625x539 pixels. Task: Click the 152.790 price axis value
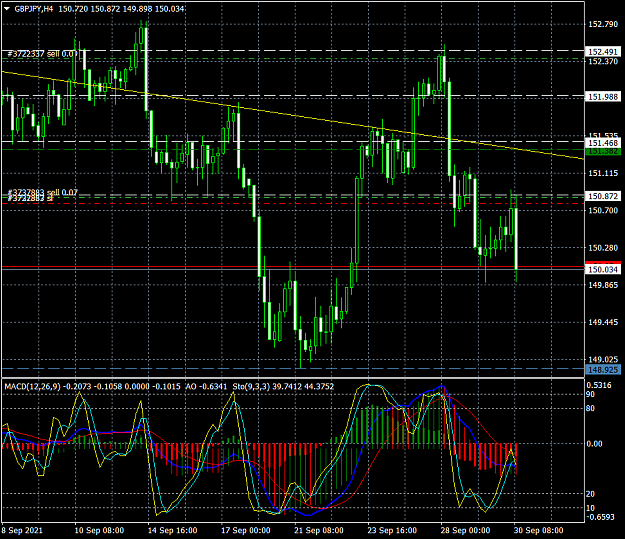tap(603, 24)
